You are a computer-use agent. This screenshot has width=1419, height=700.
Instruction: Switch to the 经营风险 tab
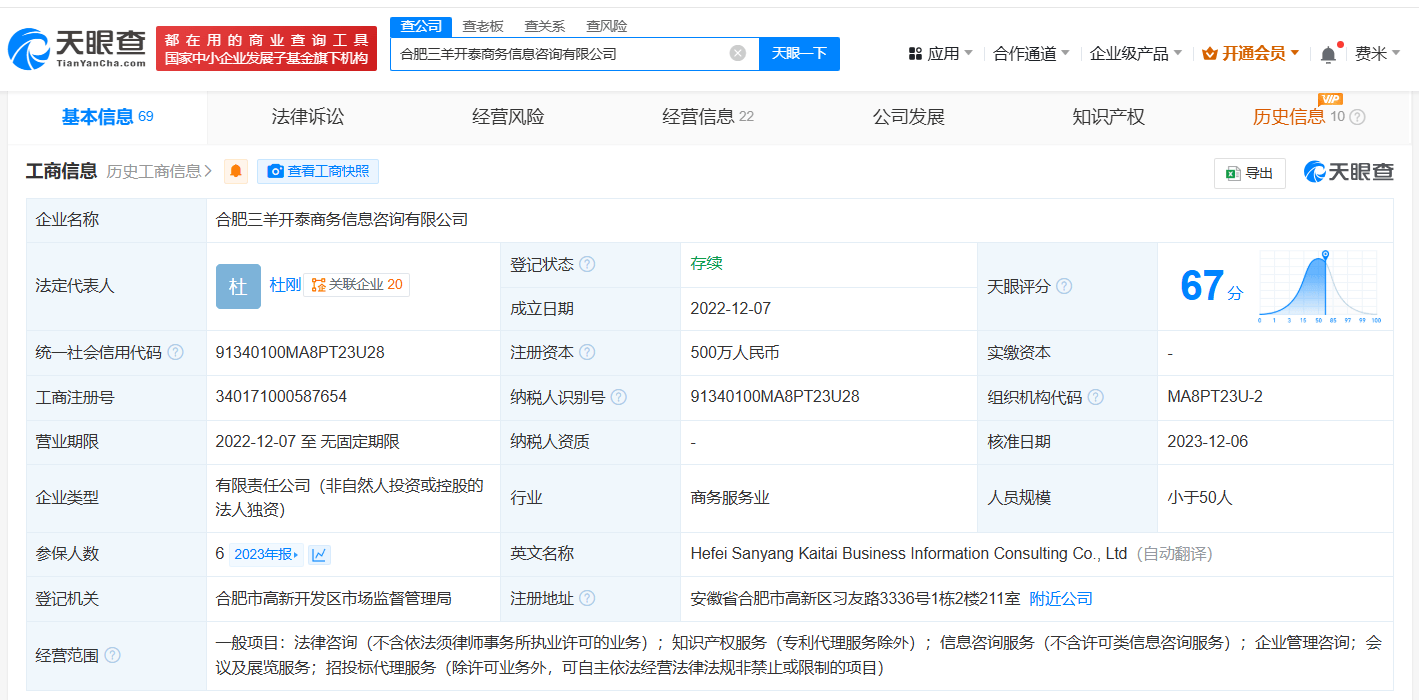(x=508, y=117)
